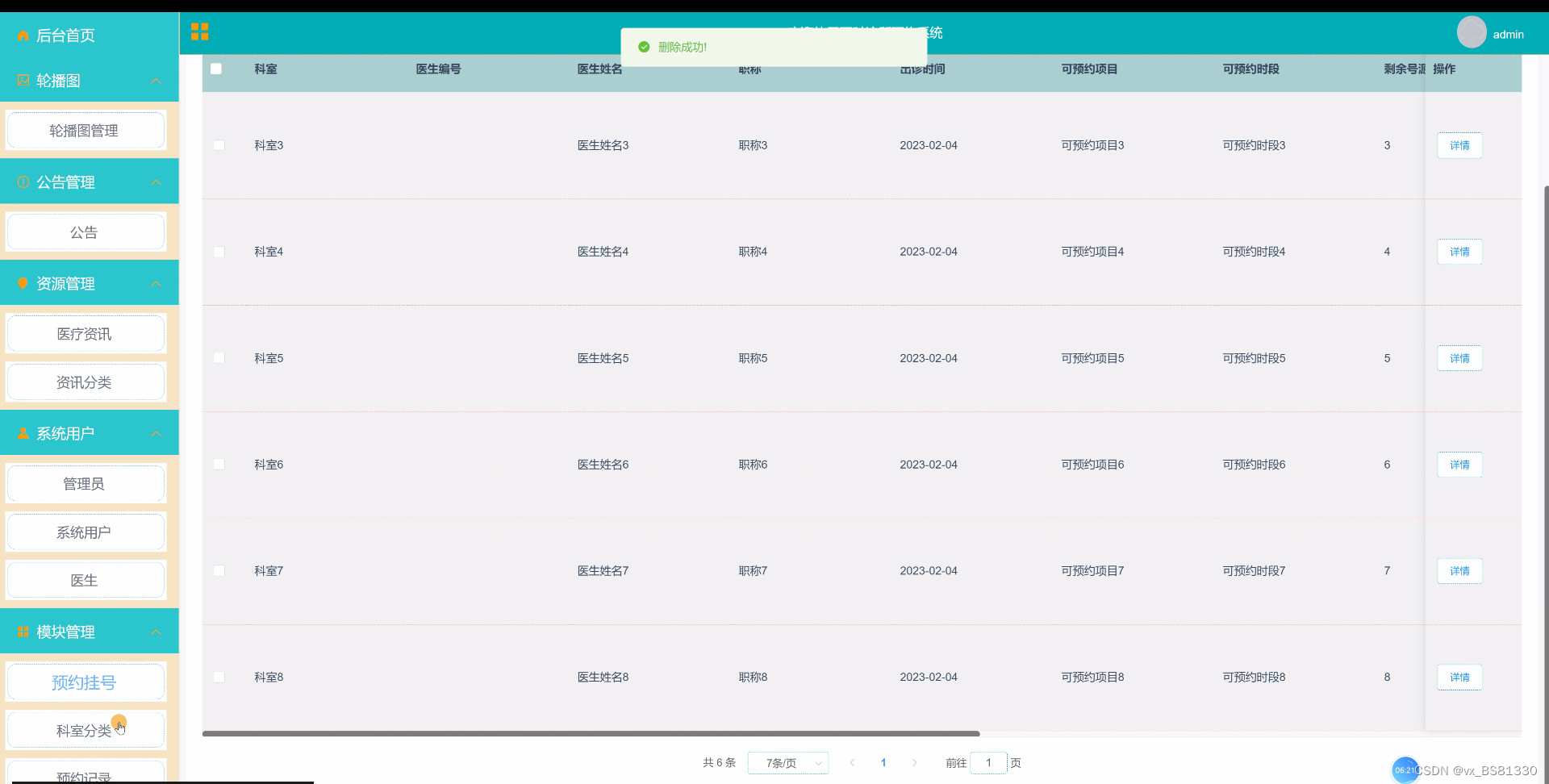The height and width of the screenshot is (784, 1549).
Task: Click cell 可预约时段7
Action: point(1254,571)
